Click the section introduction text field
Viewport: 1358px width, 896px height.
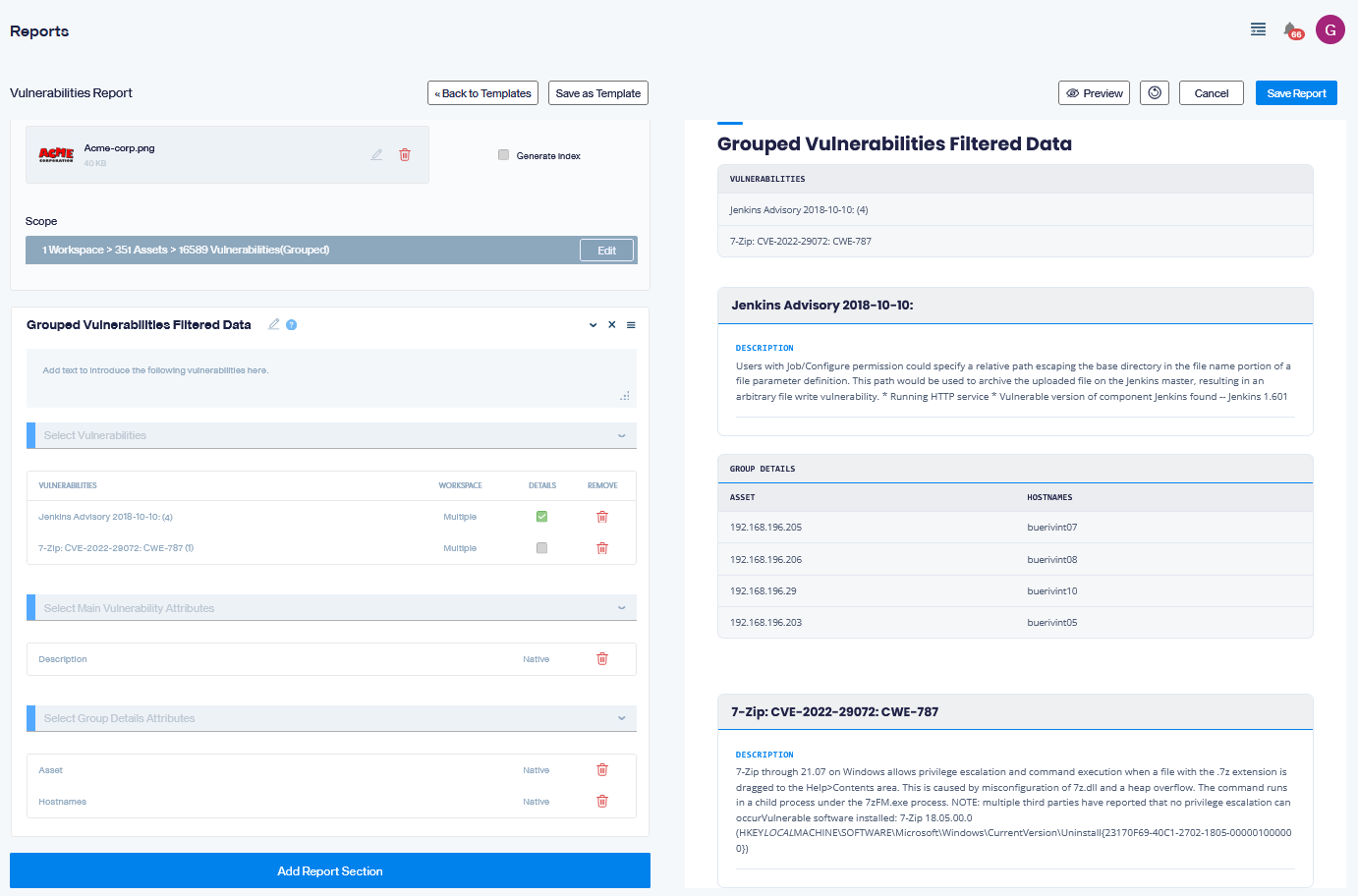332,378
